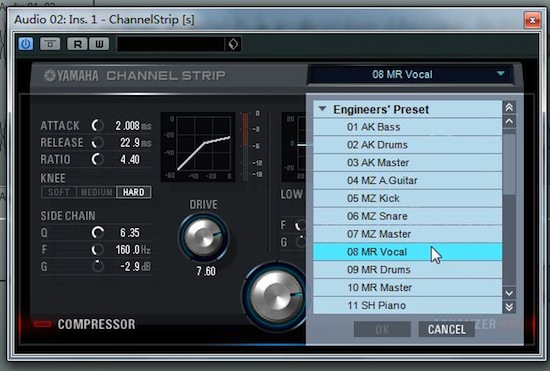The height and width of the screenshot is (371, 550).
Task: Click the single down arrow of preset list
Action: tap(509, 293)
